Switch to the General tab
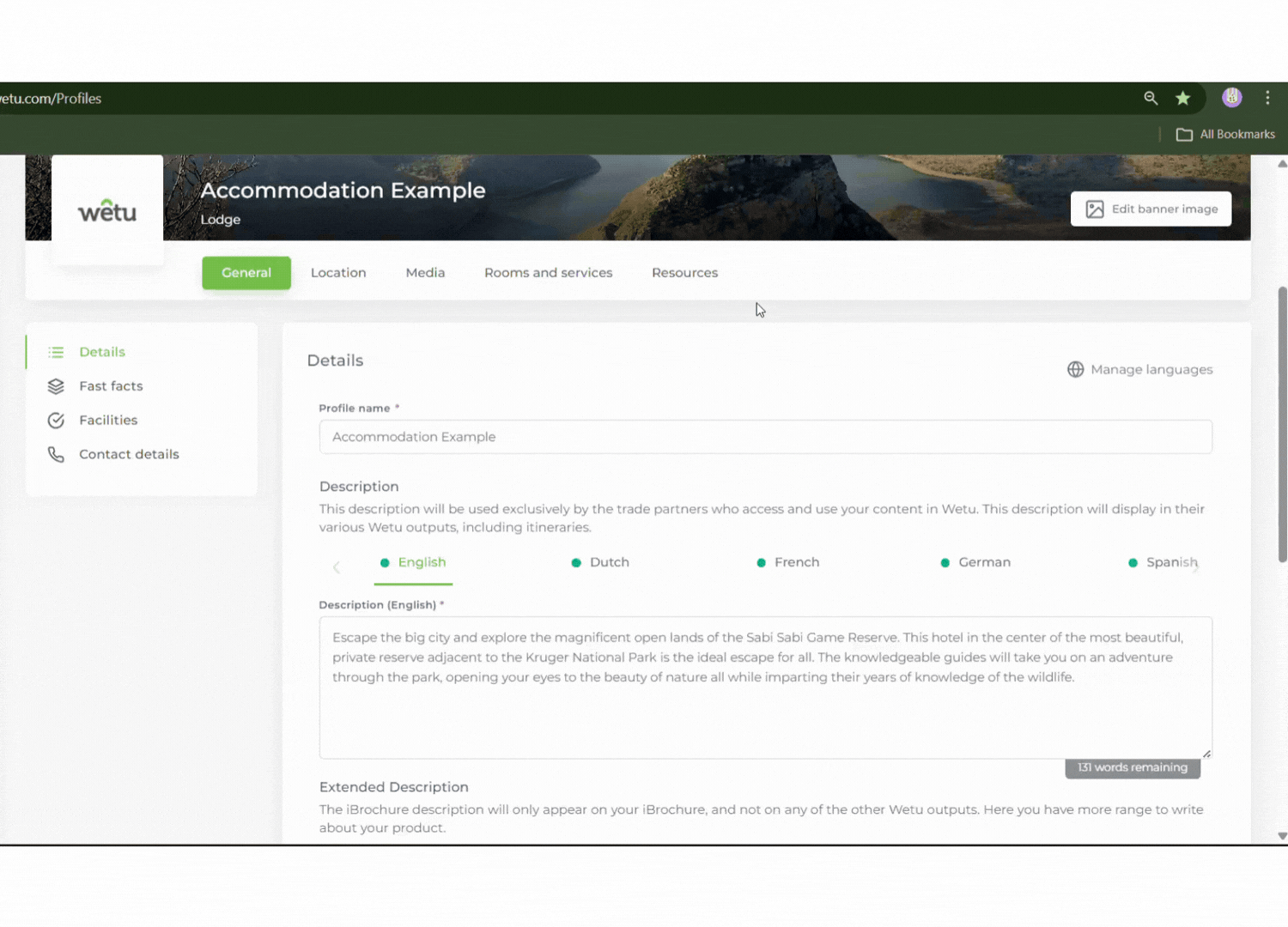The width and height of the screenshot is (1288, 927). coord(246,273)
